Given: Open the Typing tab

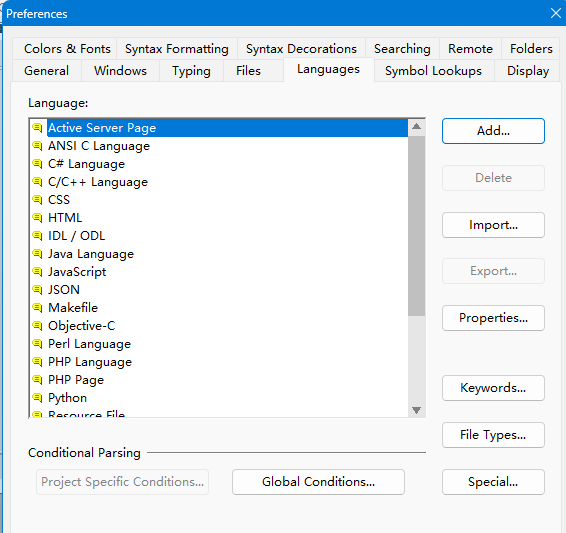Looking at the screenshot, I should (x=191, y=71).
